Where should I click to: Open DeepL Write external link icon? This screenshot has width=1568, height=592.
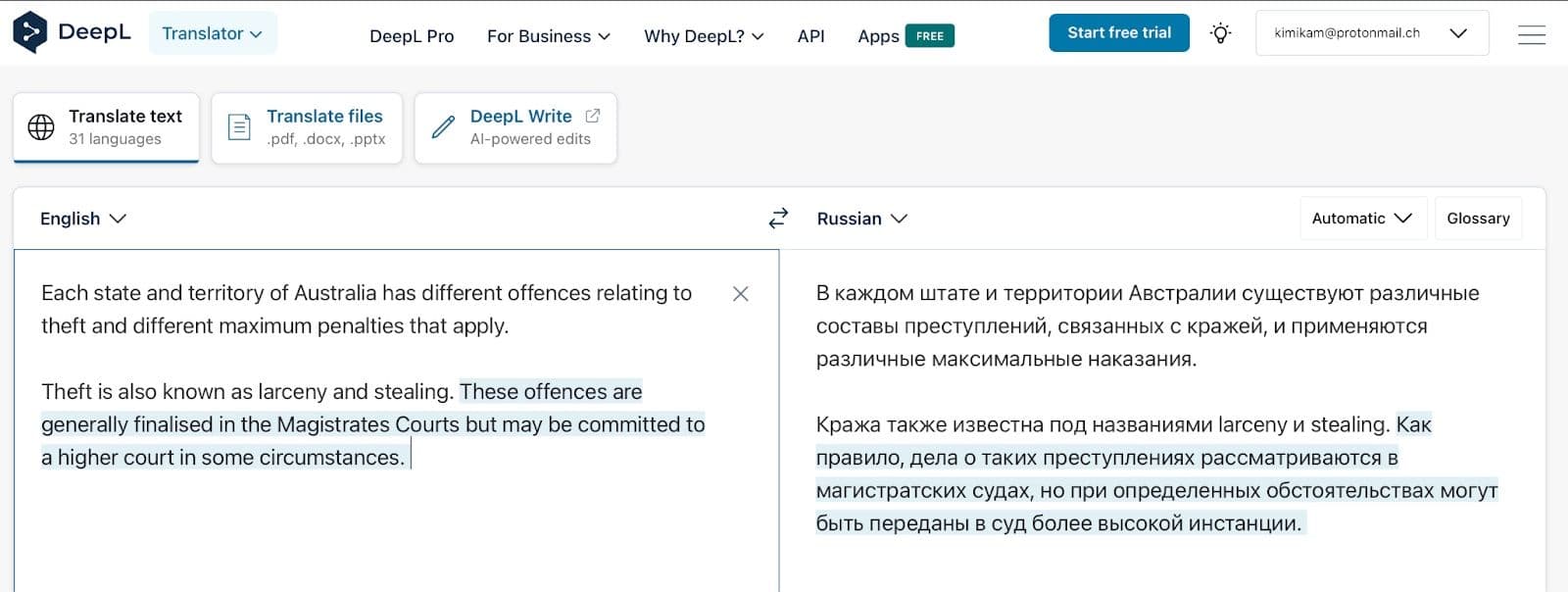click(x=593, y=116)
